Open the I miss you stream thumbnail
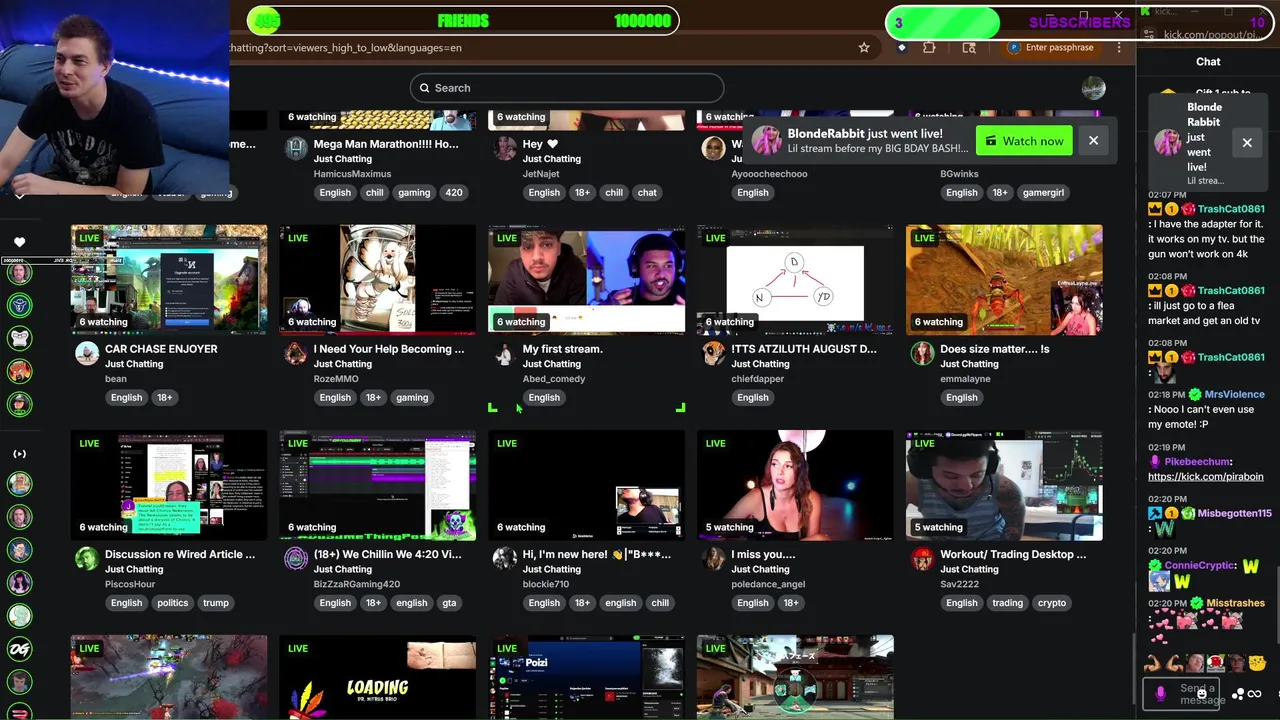This screenshot has width=1280, height=720. point(795,485)
